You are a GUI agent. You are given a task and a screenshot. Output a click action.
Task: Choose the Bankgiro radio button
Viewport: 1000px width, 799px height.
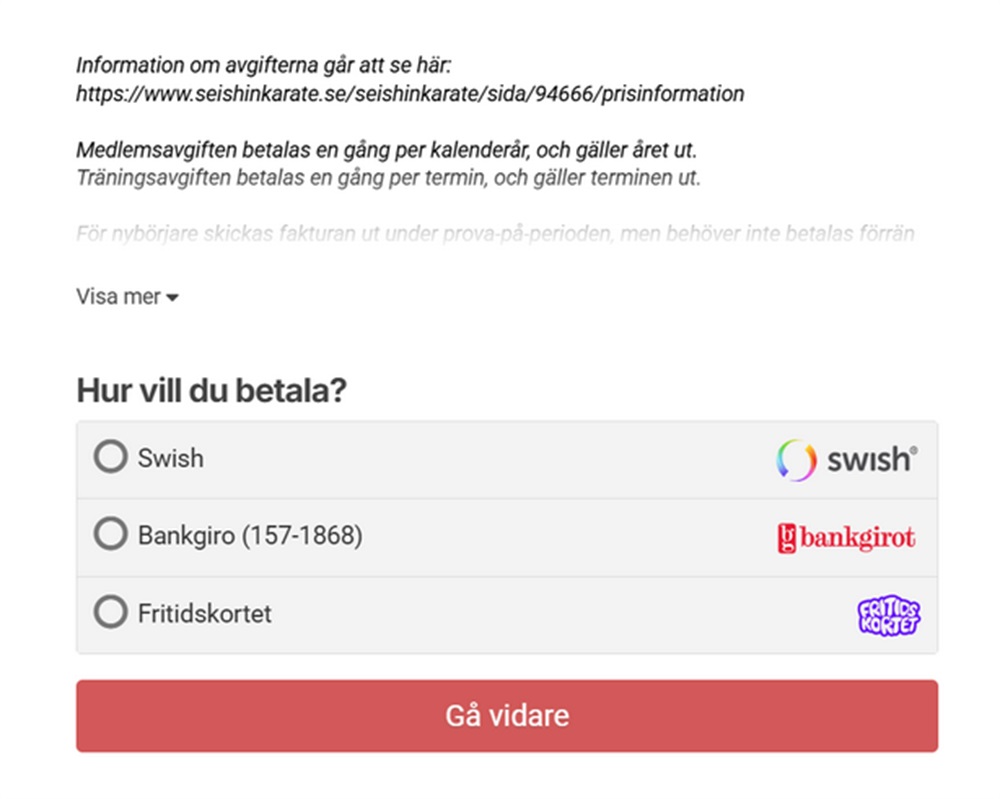[x=111, y=535]
